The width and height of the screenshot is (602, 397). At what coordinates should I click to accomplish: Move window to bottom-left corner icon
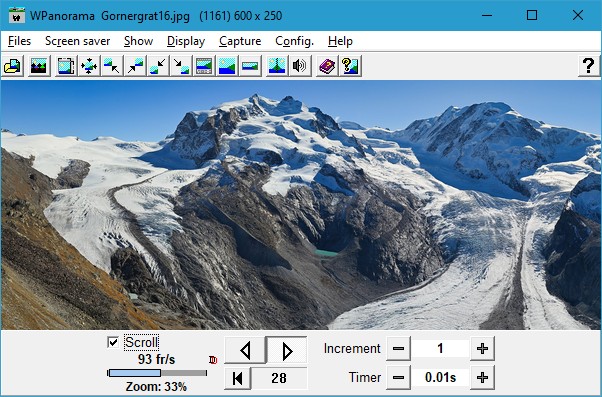[x=158, y=66]
